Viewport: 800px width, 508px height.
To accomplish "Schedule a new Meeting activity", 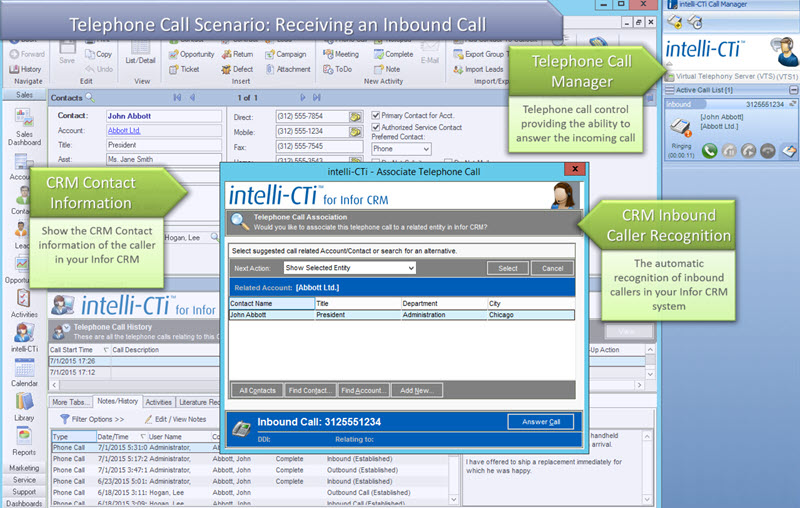I will click(x=341, y=54).
